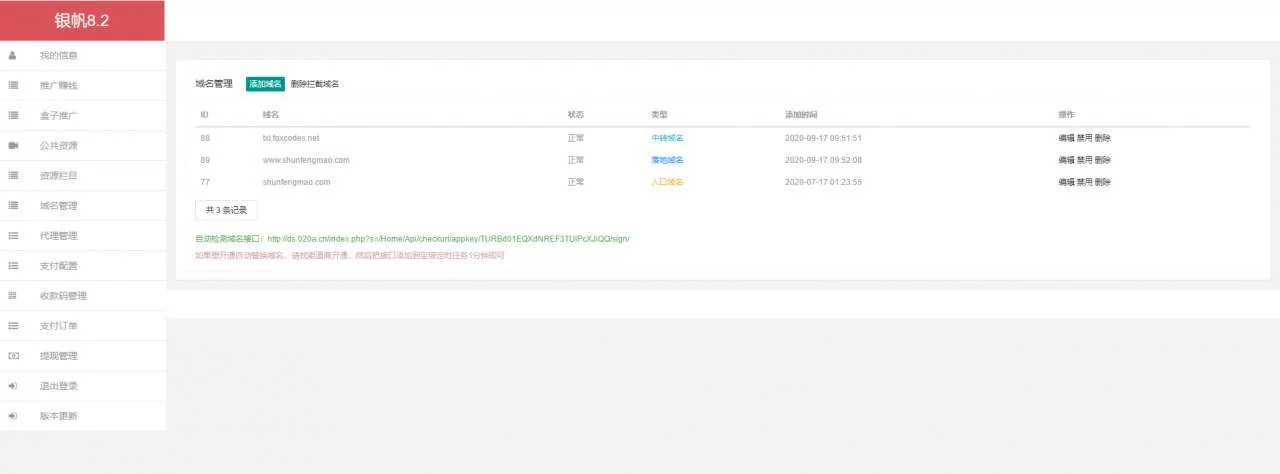The width and height of the screenshot is (1280, 474).
Task: Edit the txl.foxcodes.net domain row
Action: tap(1066, 138)
